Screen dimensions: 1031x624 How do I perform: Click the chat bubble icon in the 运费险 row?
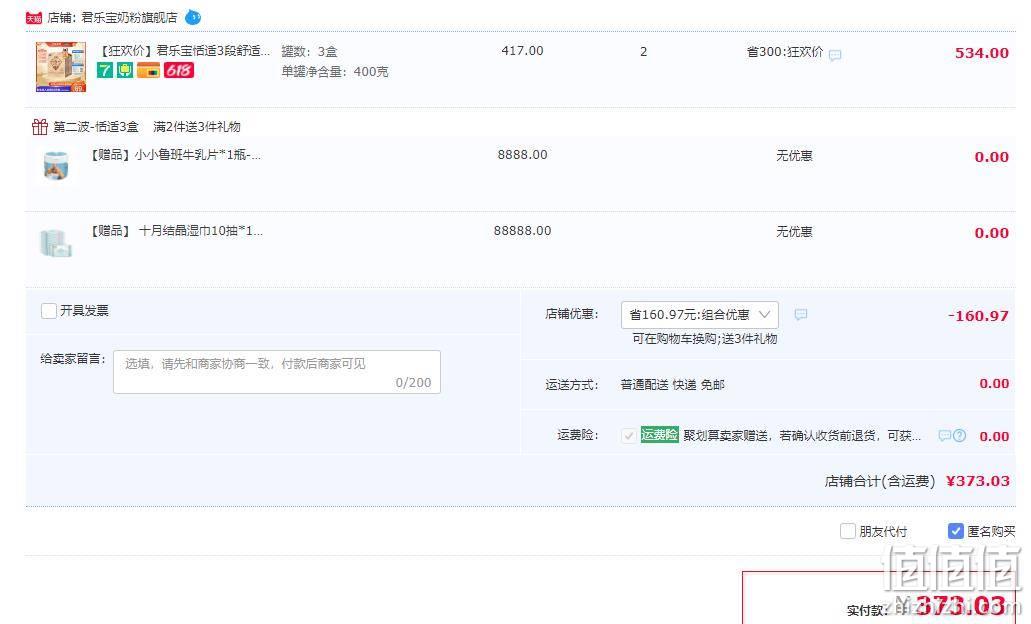[x=944, y=435]
